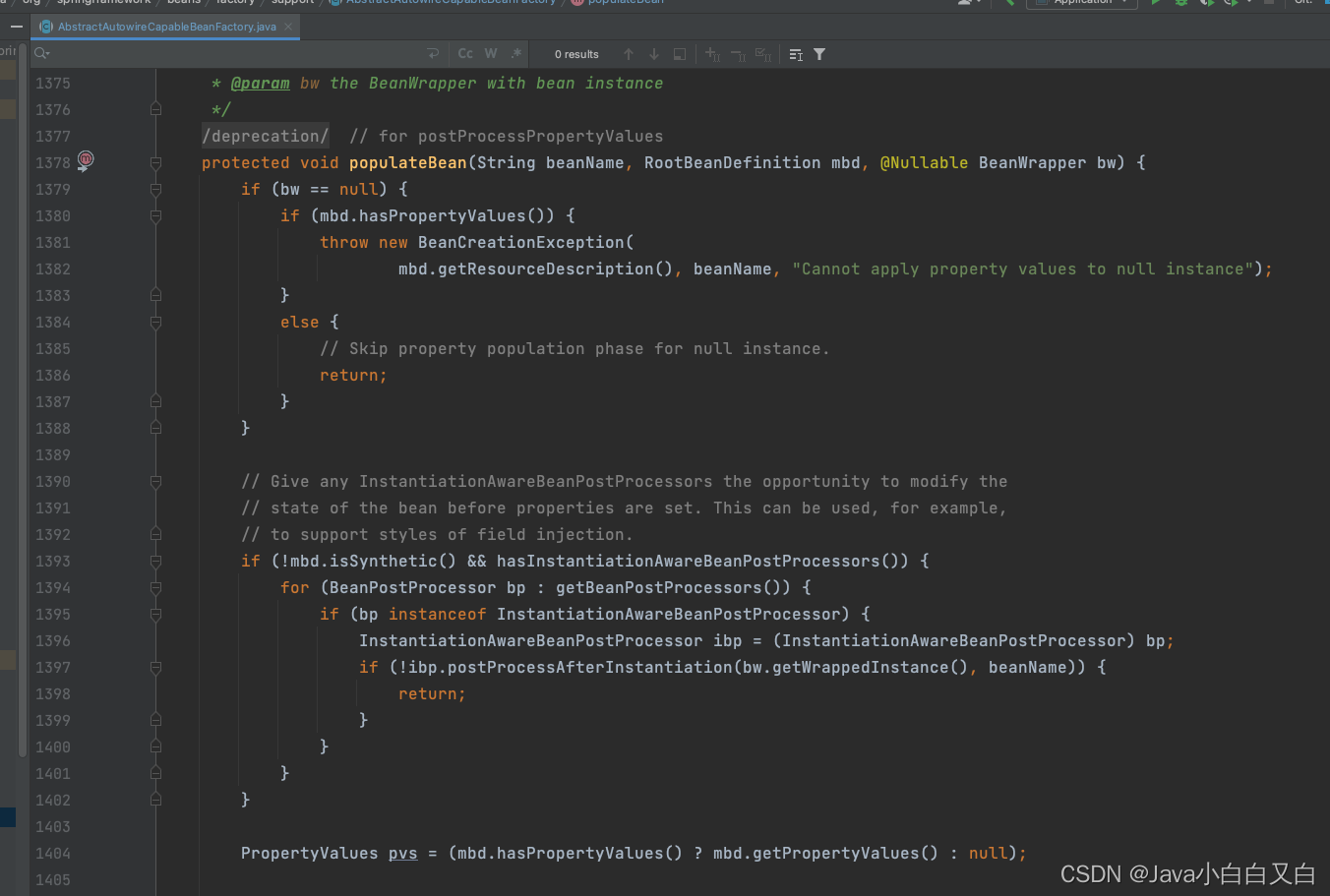This screenshot has height=896, width=1330.
Task: Click the underlined pvs variable on line 1404
Action: [x=402, y=853]
